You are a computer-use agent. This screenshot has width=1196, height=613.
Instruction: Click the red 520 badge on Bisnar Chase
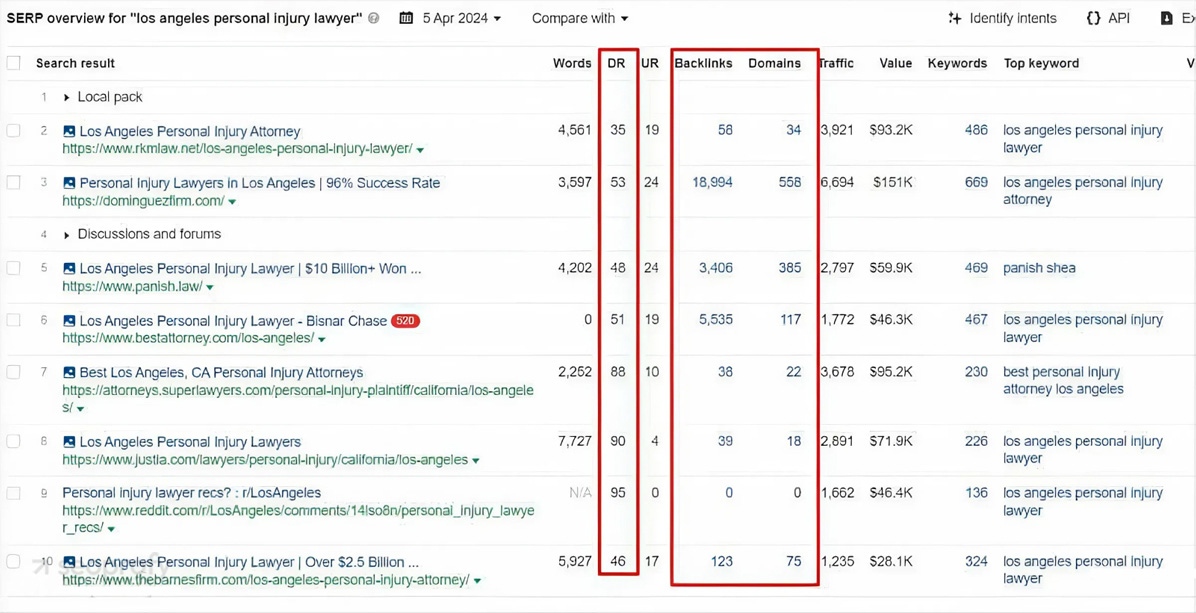tap(405, 321)
